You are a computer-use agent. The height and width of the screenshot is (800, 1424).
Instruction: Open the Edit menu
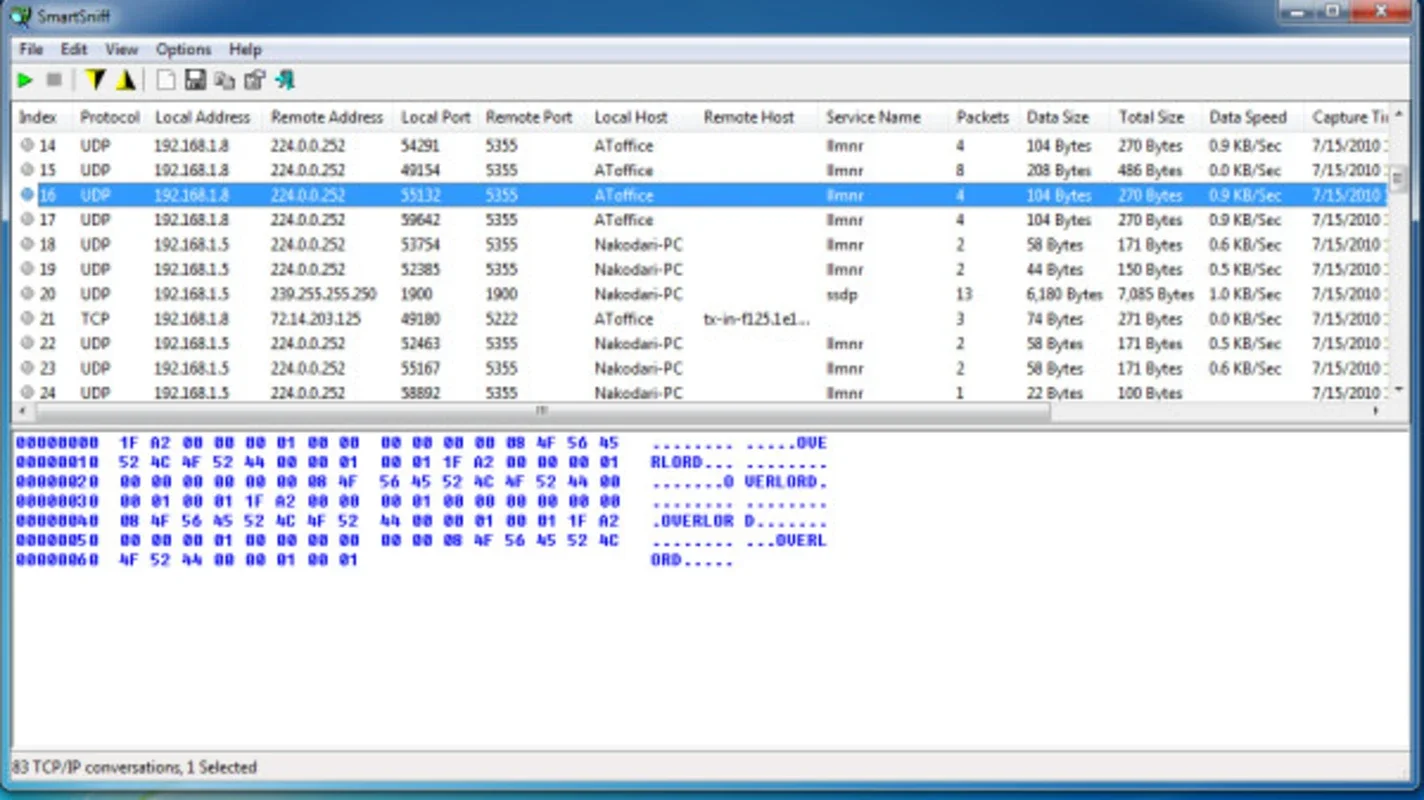coord(74,49)
